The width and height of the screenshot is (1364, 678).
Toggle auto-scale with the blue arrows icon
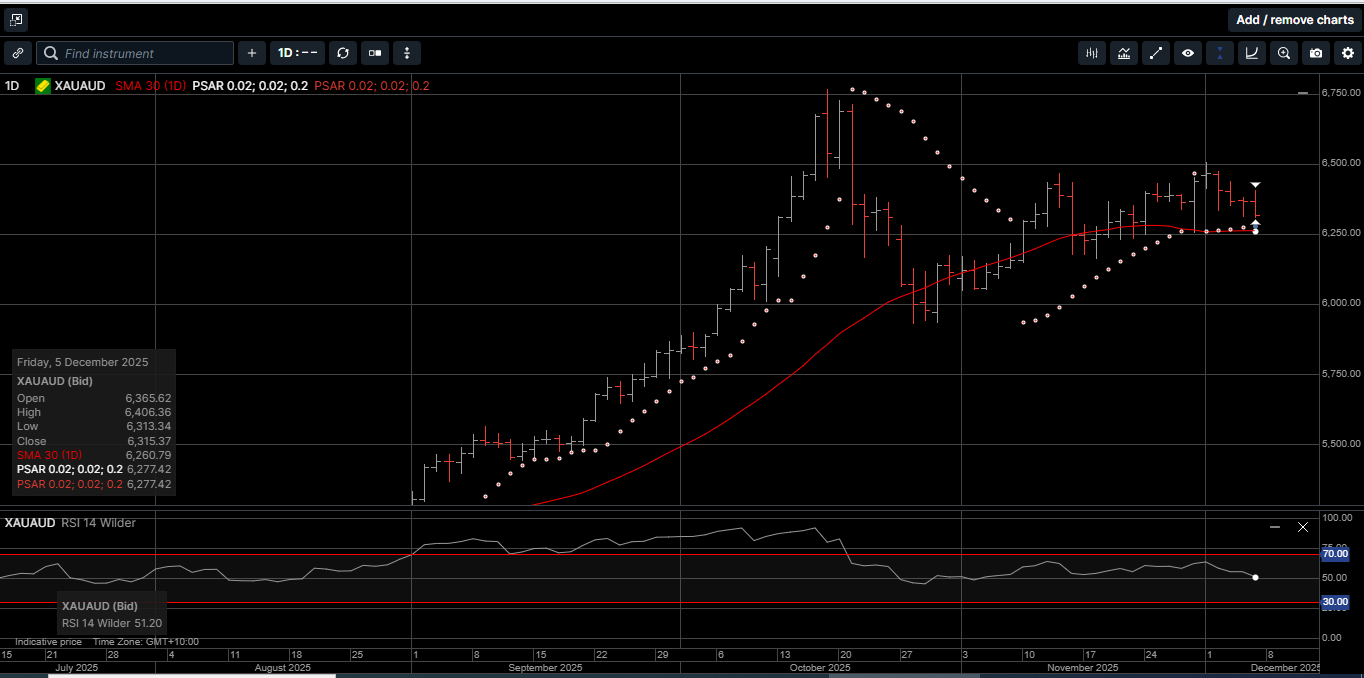pyautogui.click(x=1219, y=53)
